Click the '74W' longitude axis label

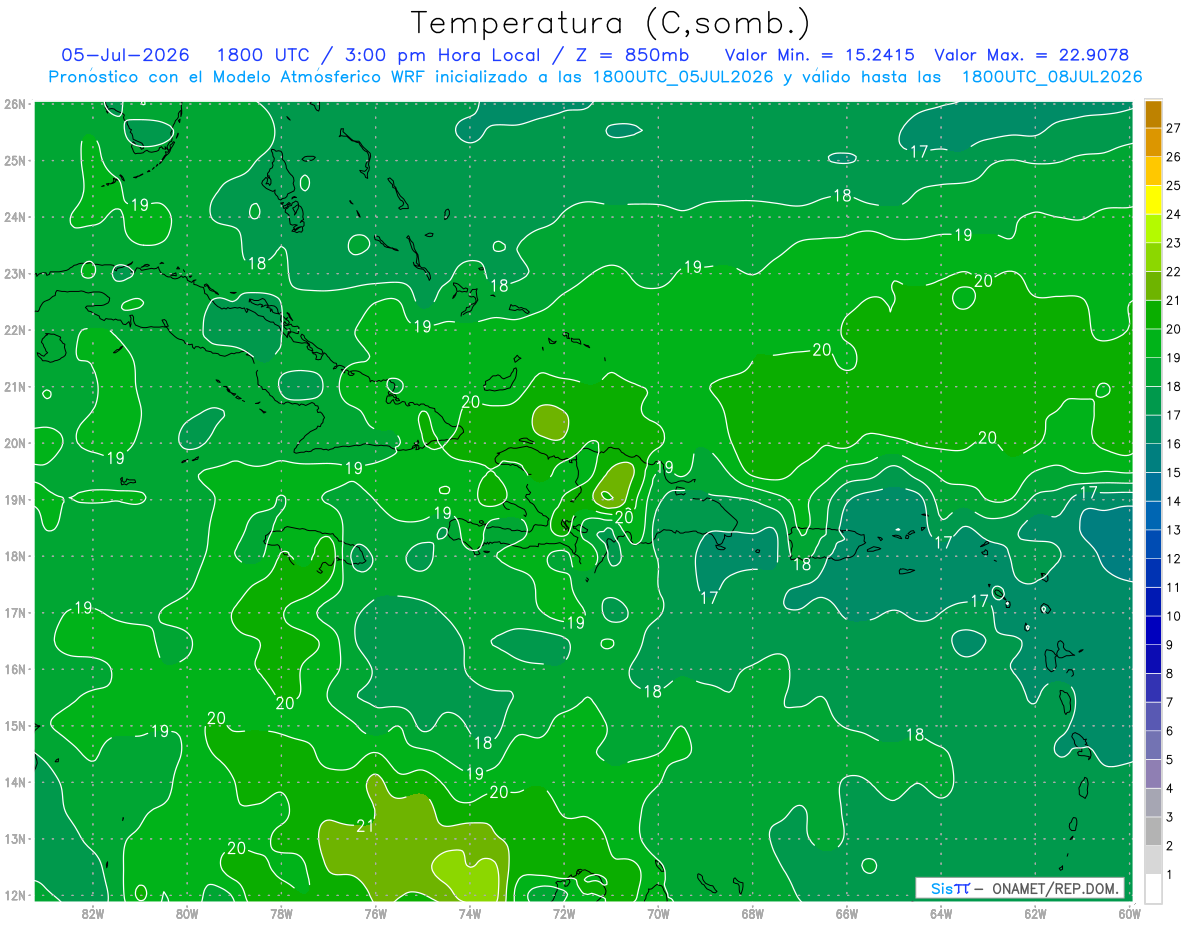(x=470, y=913)
